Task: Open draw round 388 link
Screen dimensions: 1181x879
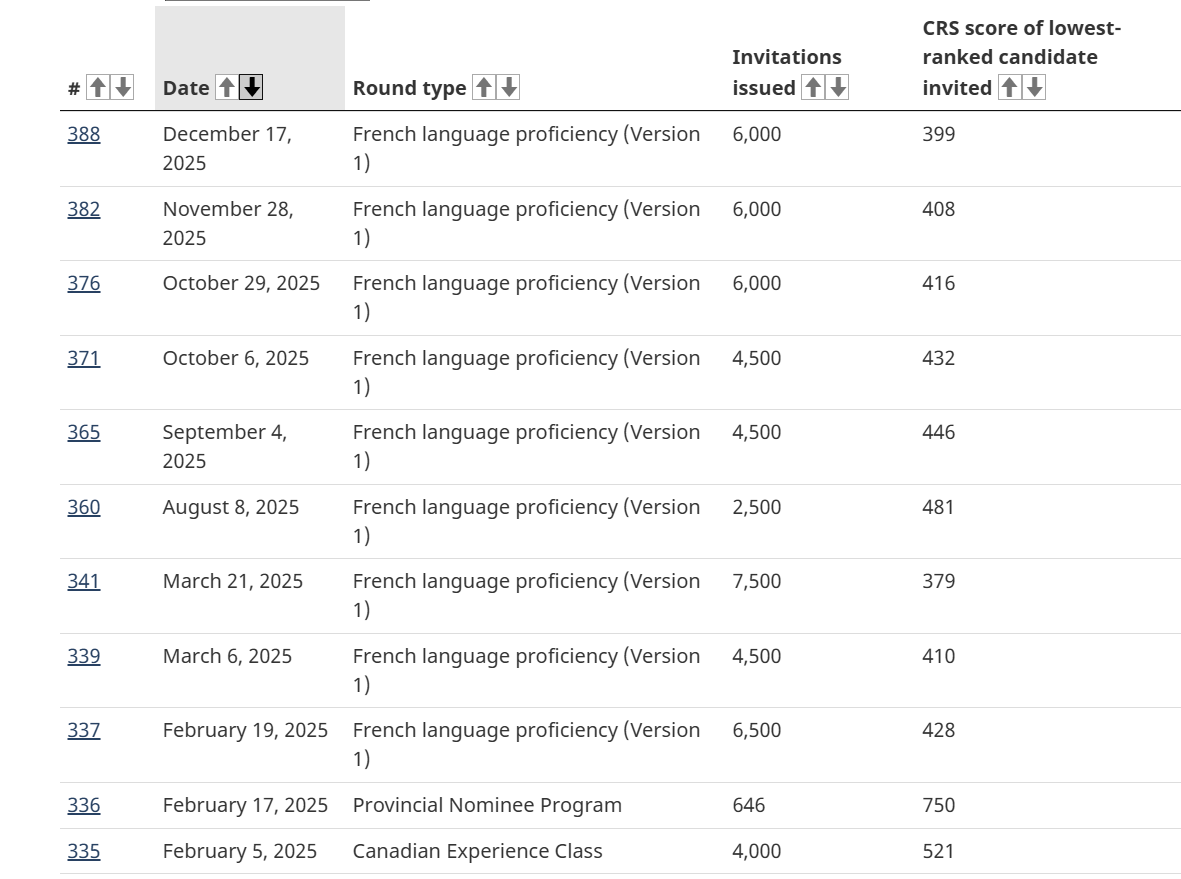Action: point(84,134)
